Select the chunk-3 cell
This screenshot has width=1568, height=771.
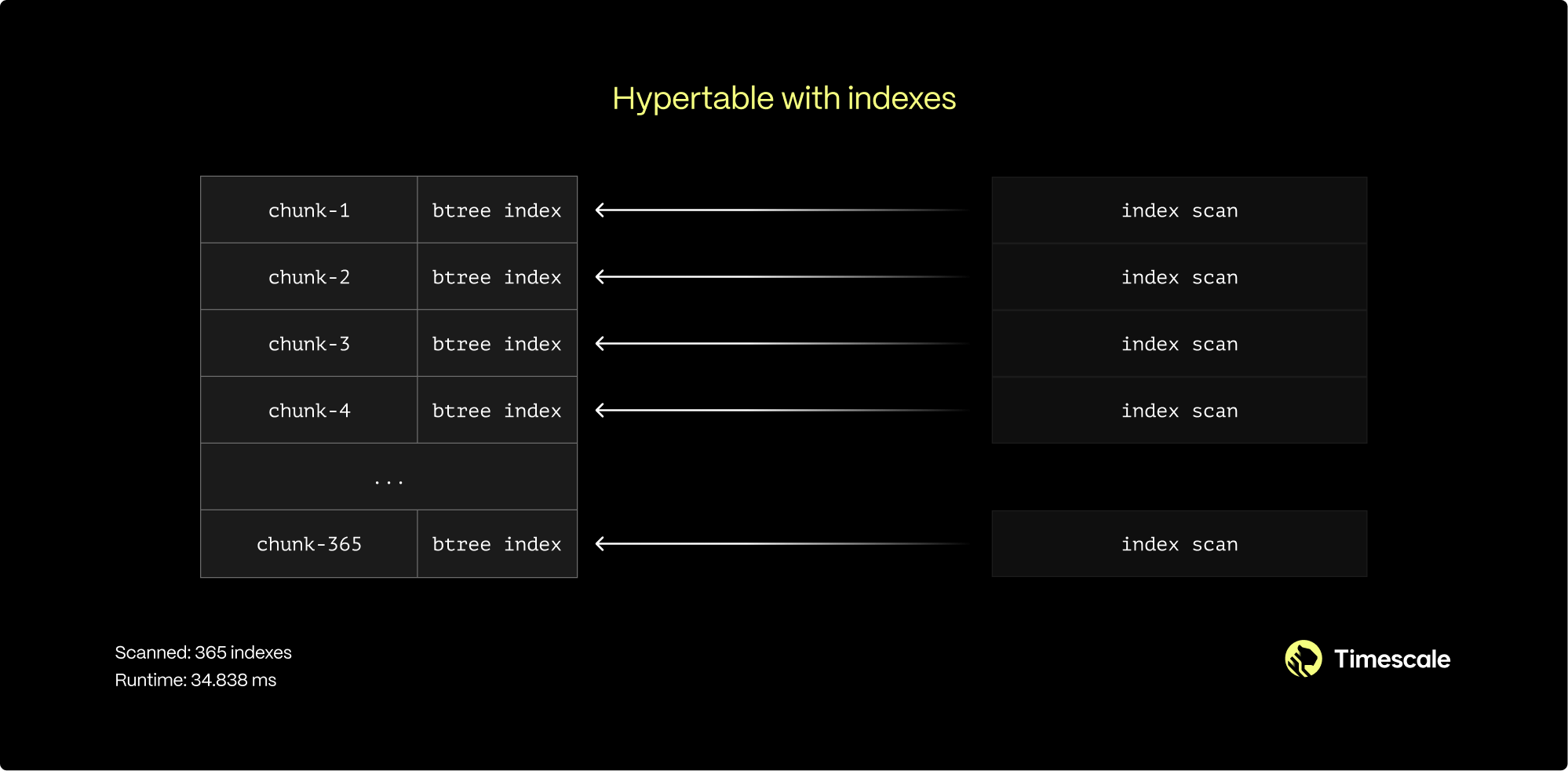pos(309,344)
